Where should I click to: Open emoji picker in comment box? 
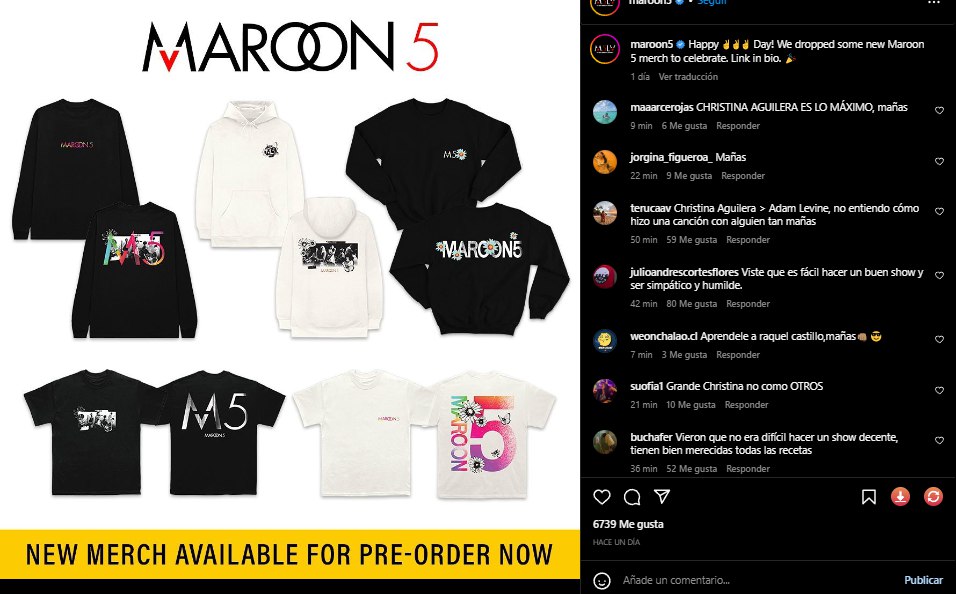(x=602, y=581)
